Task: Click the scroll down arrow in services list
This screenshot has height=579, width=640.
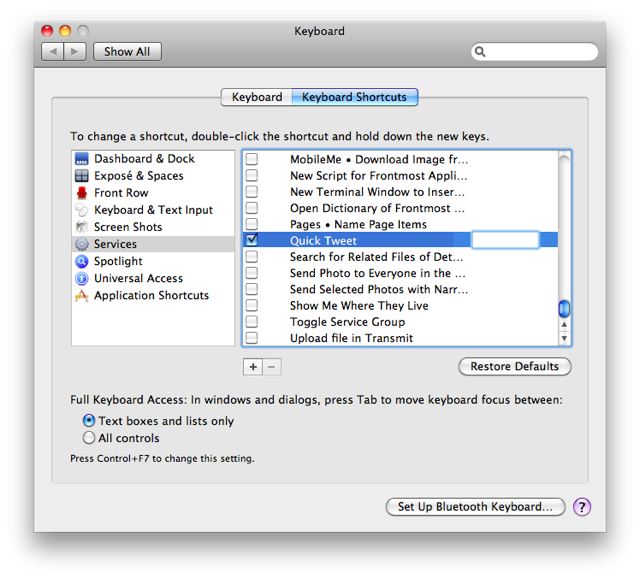Action: (564, 339)
